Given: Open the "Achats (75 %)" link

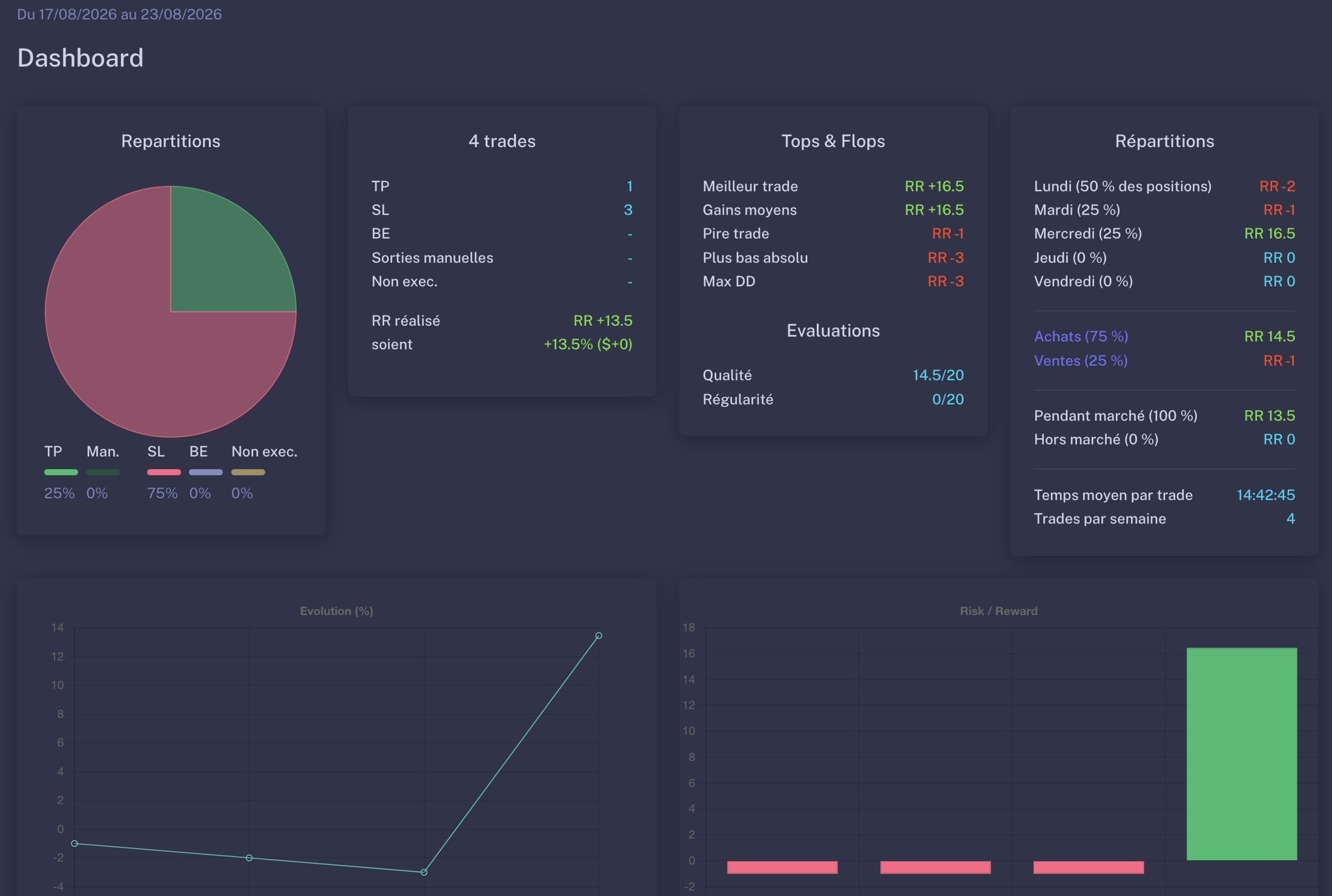Looking at the screenshot, I should point(1081,336).
